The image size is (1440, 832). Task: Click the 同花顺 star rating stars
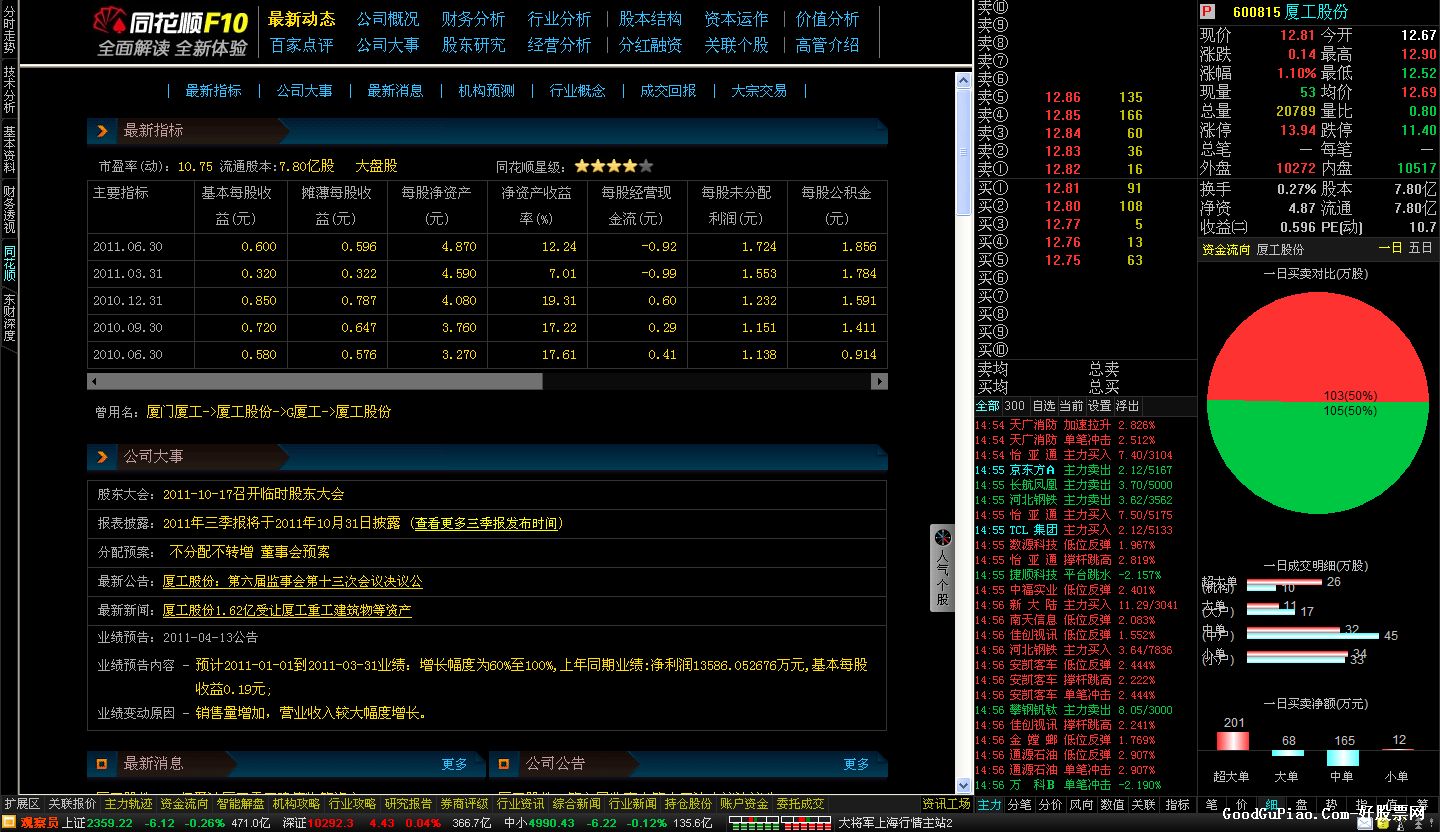pos(614,166)
